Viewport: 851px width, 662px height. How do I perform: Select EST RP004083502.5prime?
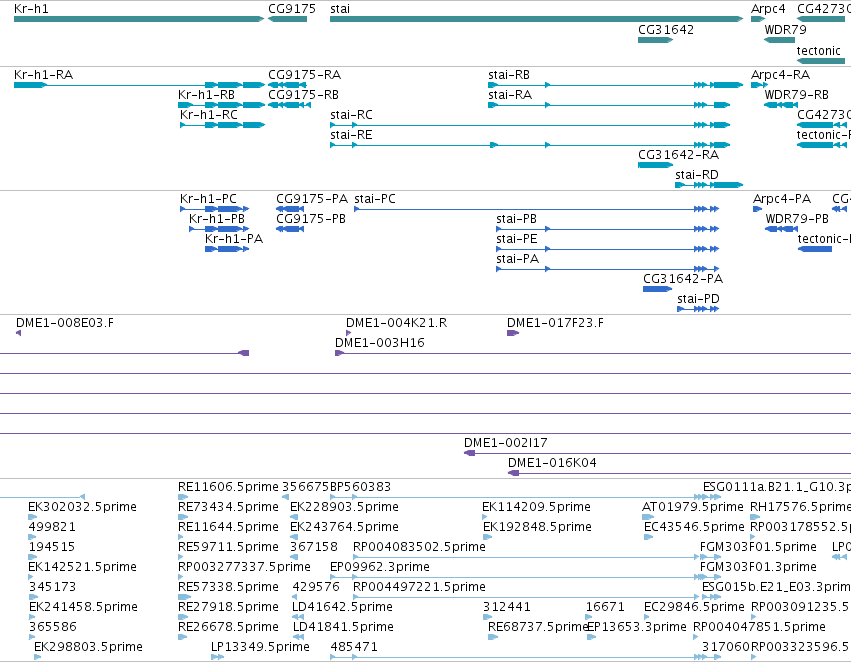pyautogui.click(x=526, y=557)
